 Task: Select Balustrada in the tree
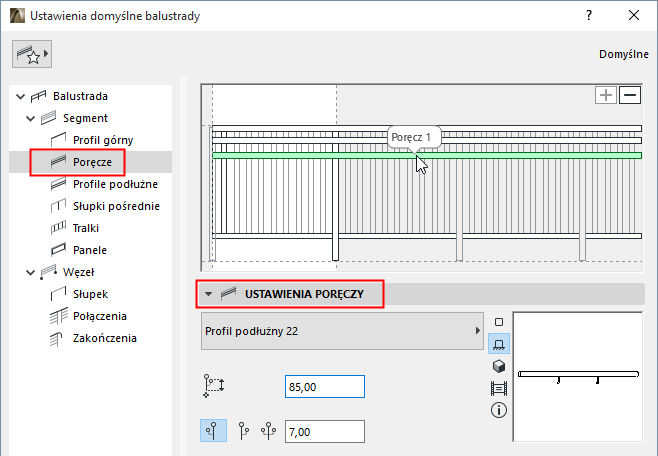pos(80,96)
